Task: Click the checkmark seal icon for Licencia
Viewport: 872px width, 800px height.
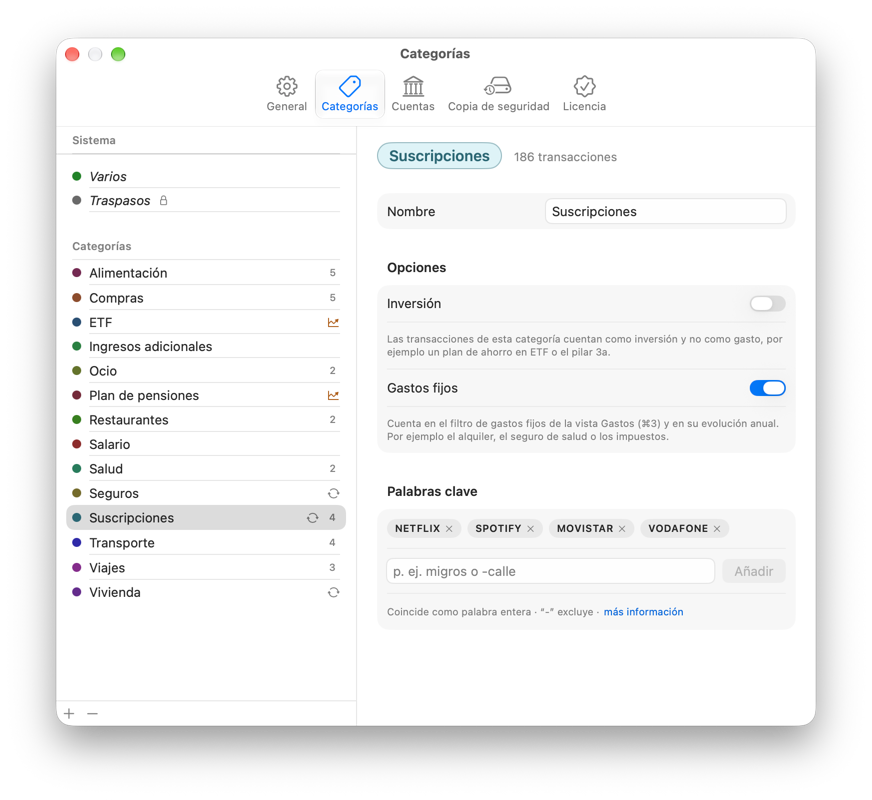Action: (584, 86)
